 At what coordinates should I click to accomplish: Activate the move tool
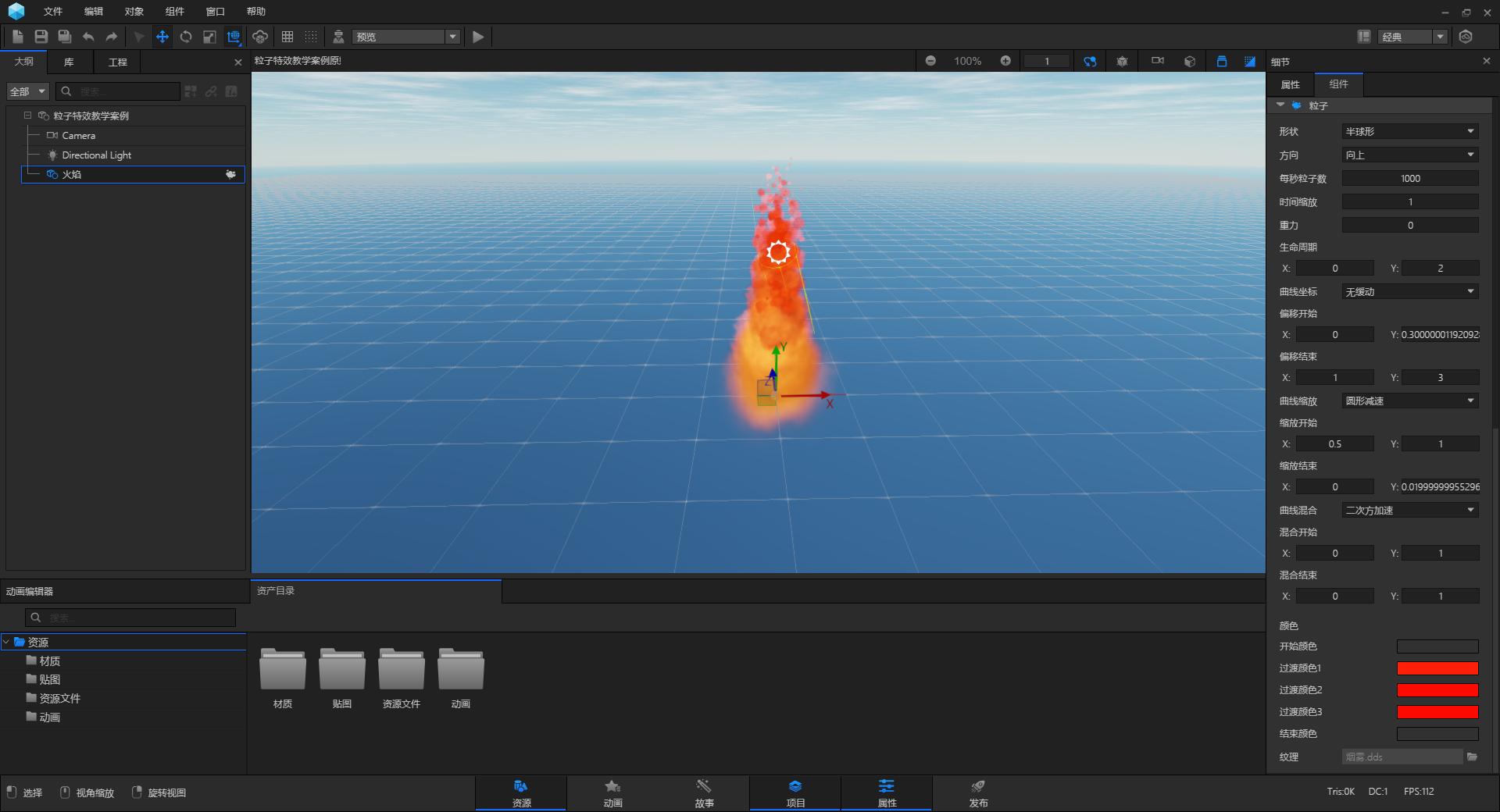point(162,37)
